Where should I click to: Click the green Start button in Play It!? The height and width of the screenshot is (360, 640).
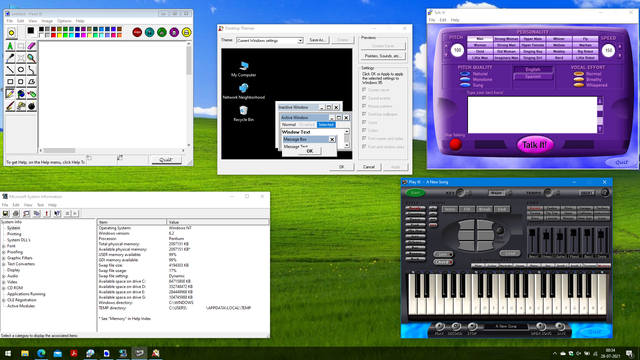click(415, 193)
